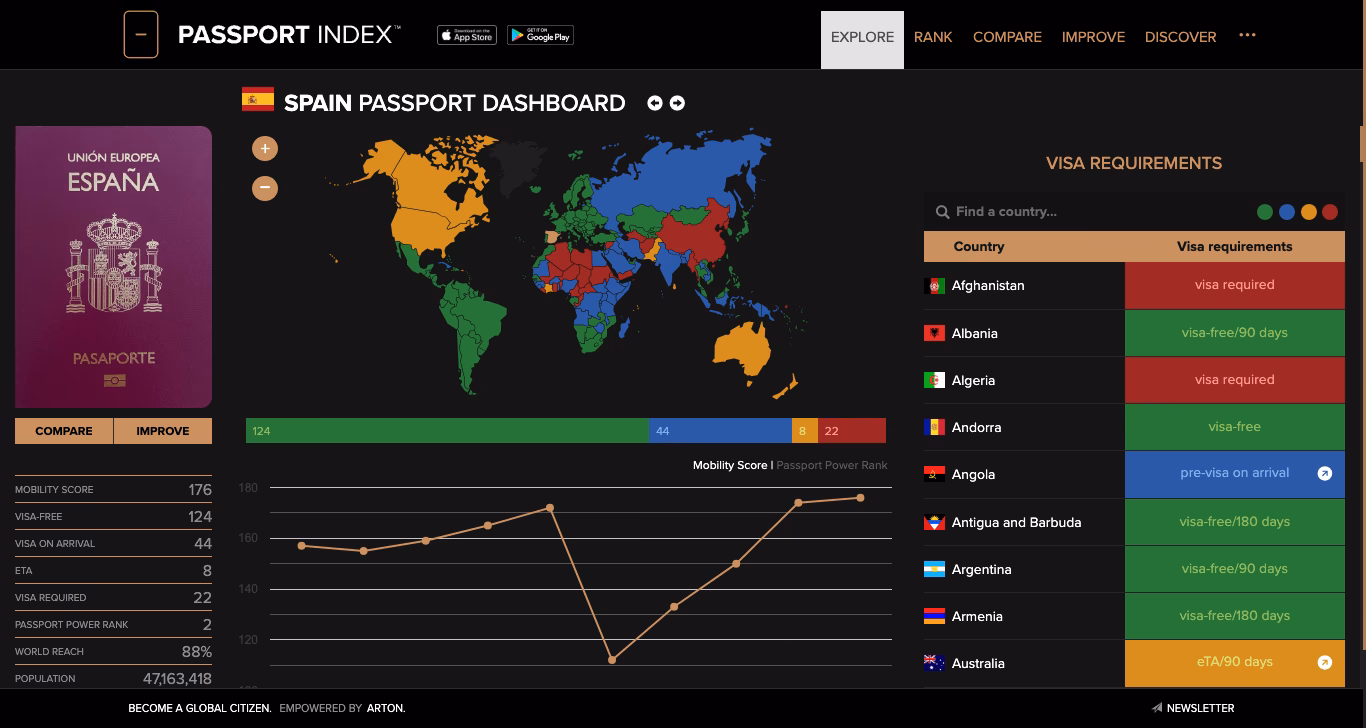
Task: Open Angola pre-visa external link arrow
Action: click(x=1325, y=474)
